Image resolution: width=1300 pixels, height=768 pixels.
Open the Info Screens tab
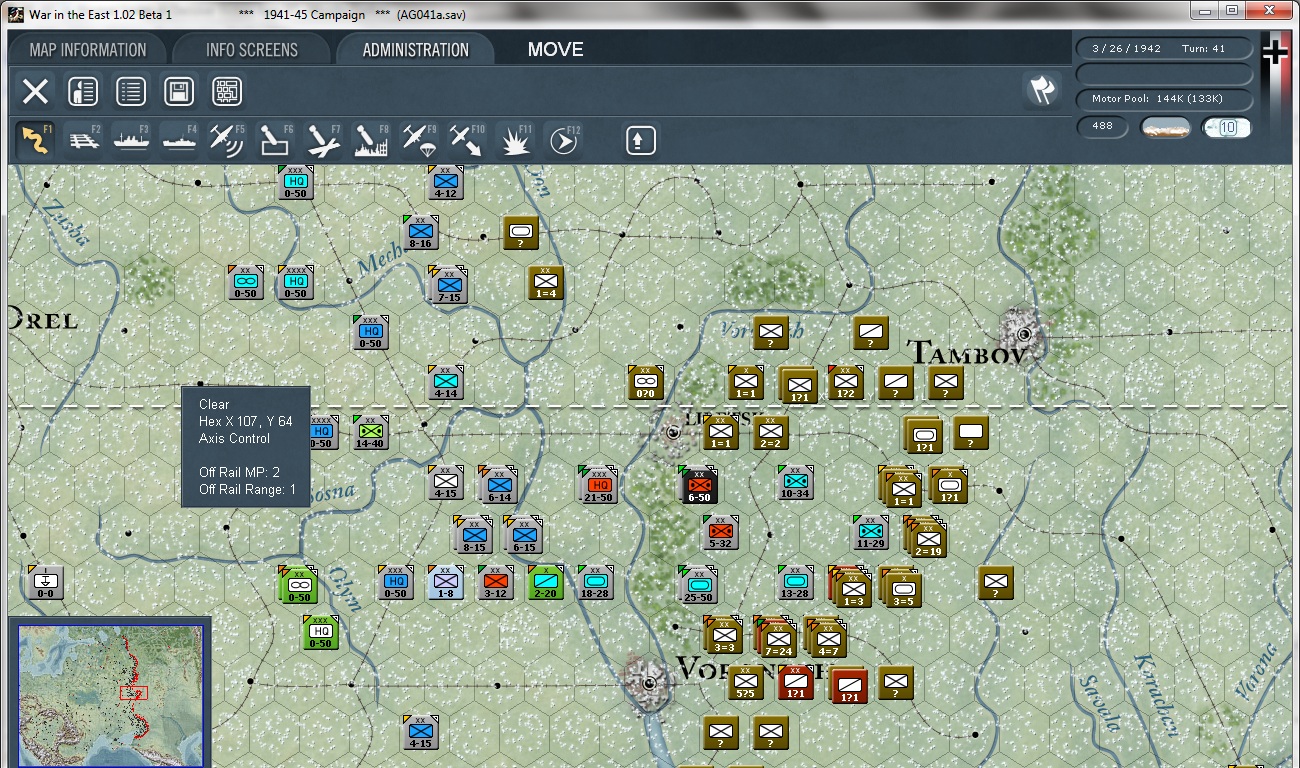252,50
